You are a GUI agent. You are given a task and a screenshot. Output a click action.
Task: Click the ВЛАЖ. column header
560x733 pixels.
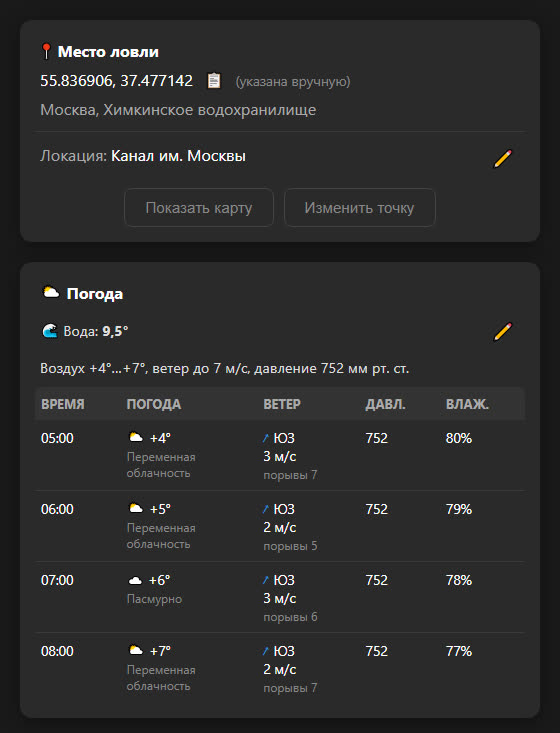467,404
